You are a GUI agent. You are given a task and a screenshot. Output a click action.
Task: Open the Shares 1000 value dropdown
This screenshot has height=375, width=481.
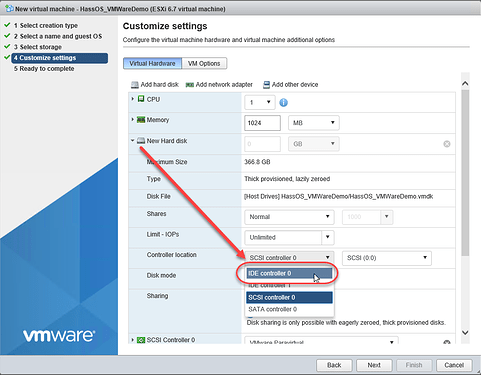pos(387,217)
